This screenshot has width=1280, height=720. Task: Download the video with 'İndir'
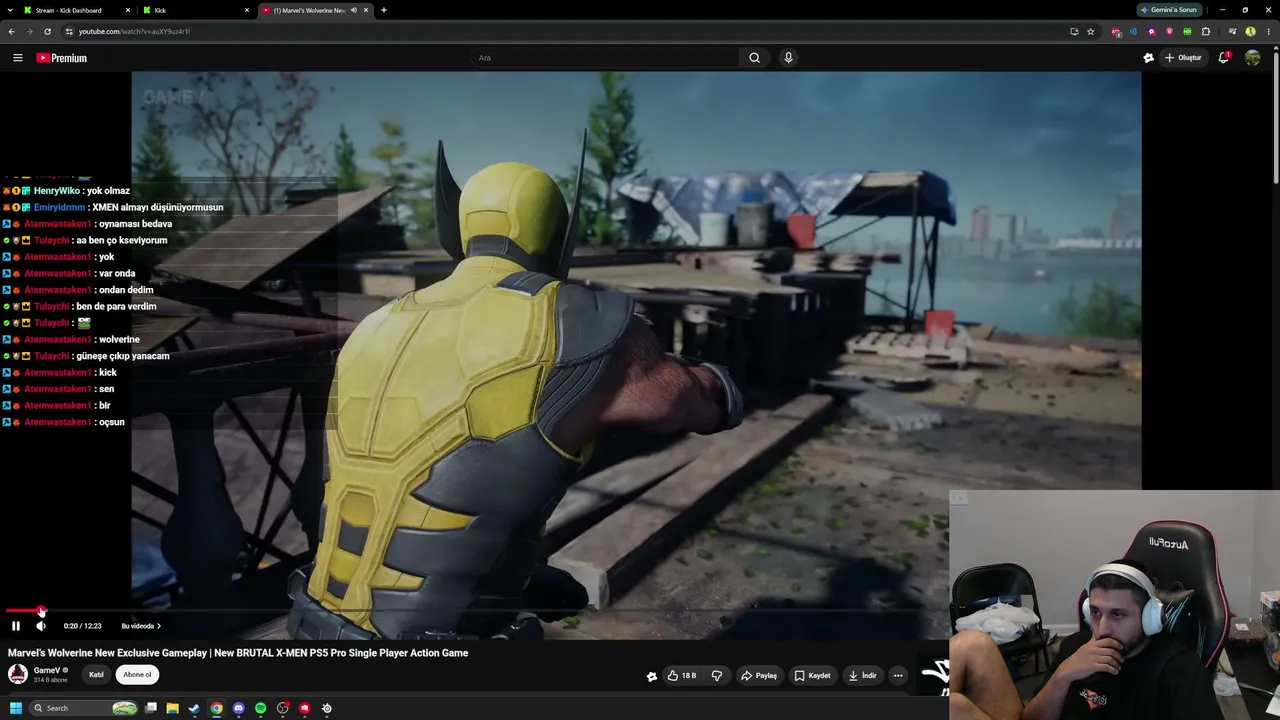pos(863,676)
